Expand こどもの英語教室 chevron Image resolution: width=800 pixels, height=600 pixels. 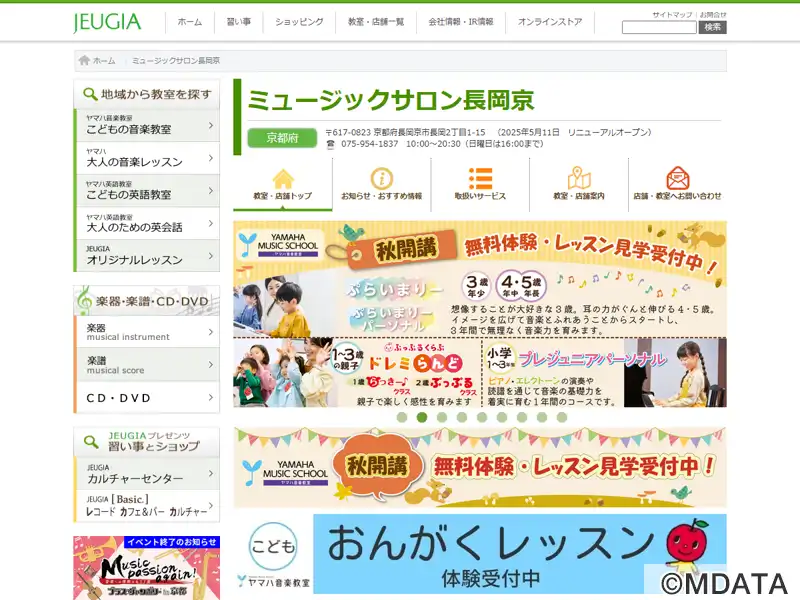[x=211, y=190]
